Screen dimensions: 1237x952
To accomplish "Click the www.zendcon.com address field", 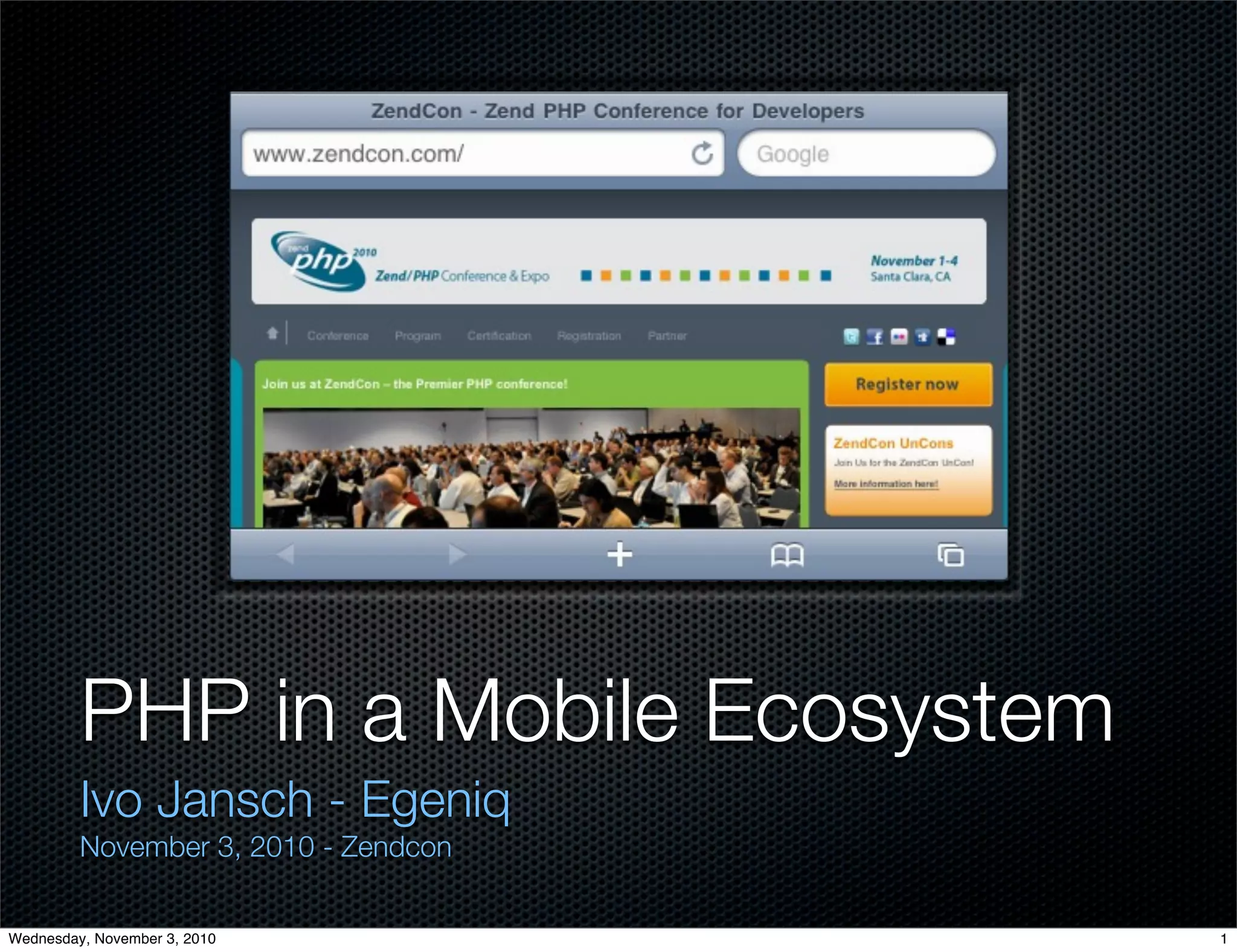I will coord(483,153).
